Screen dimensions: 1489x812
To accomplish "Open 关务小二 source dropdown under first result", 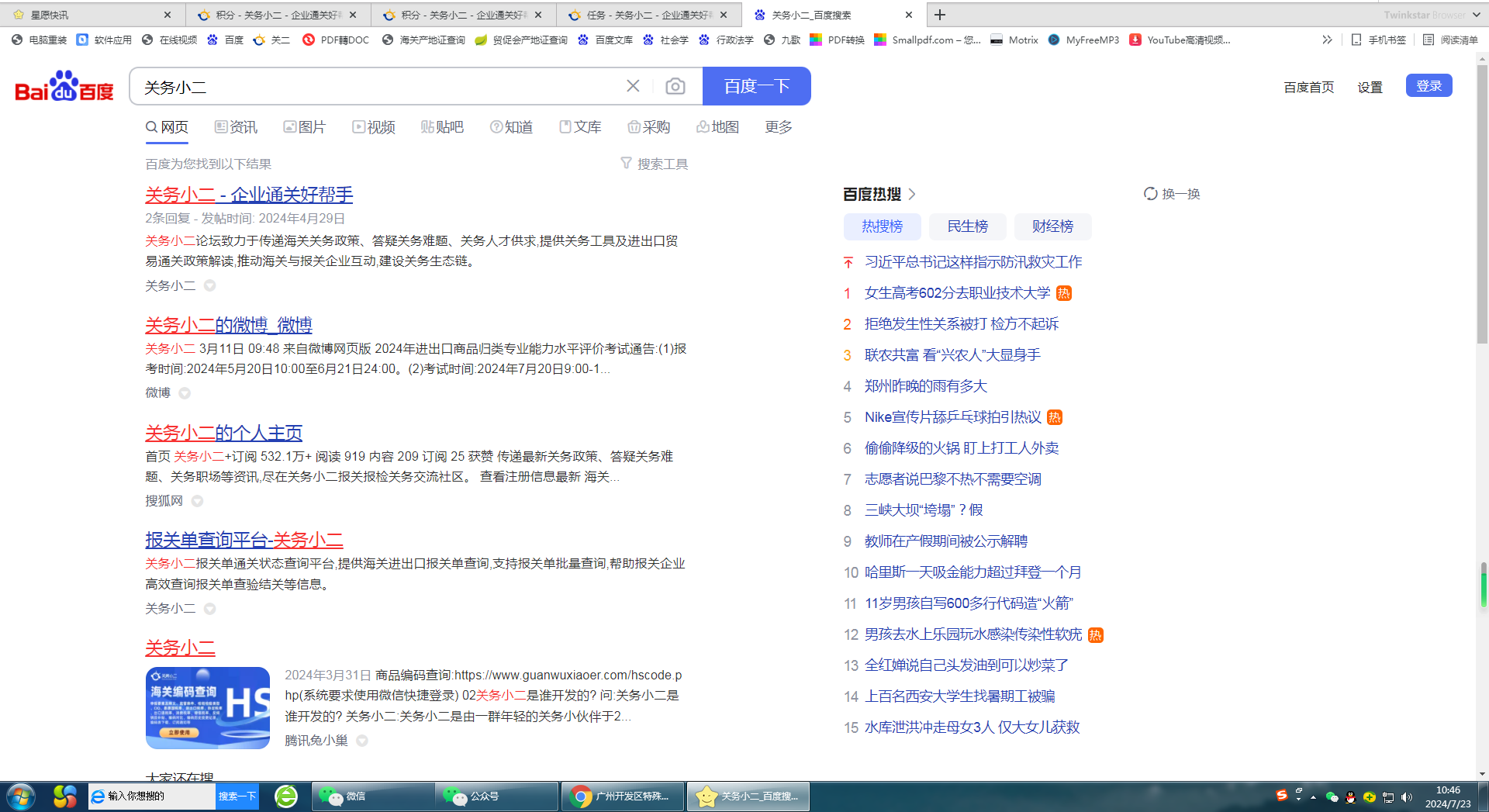I will (x=209, y=285).
